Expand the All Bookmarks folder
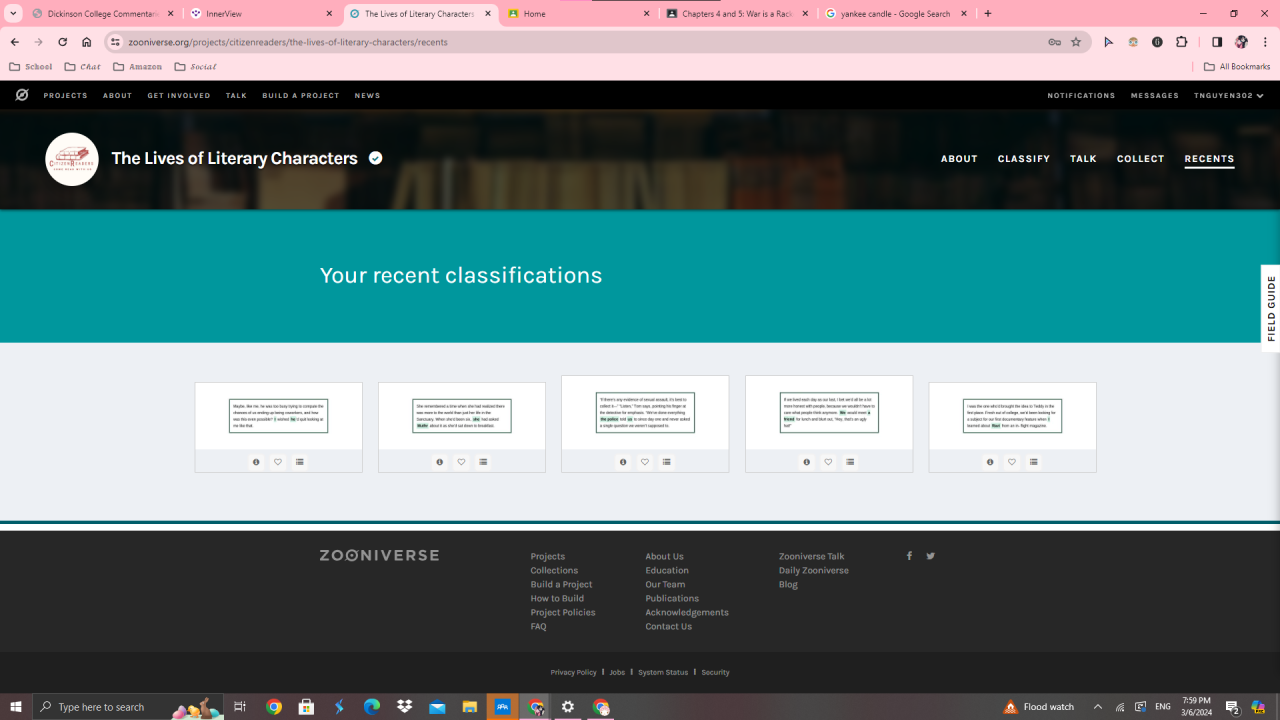The height and width of the screenshot is (720, 1280). (x=1237, y=67)
